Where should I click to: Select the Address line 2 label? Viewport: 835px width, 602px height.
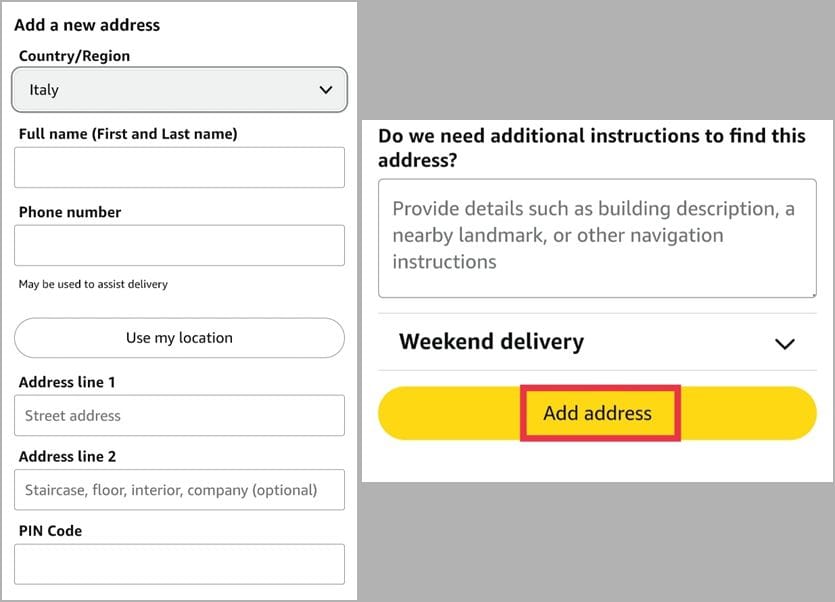(67, 456)
